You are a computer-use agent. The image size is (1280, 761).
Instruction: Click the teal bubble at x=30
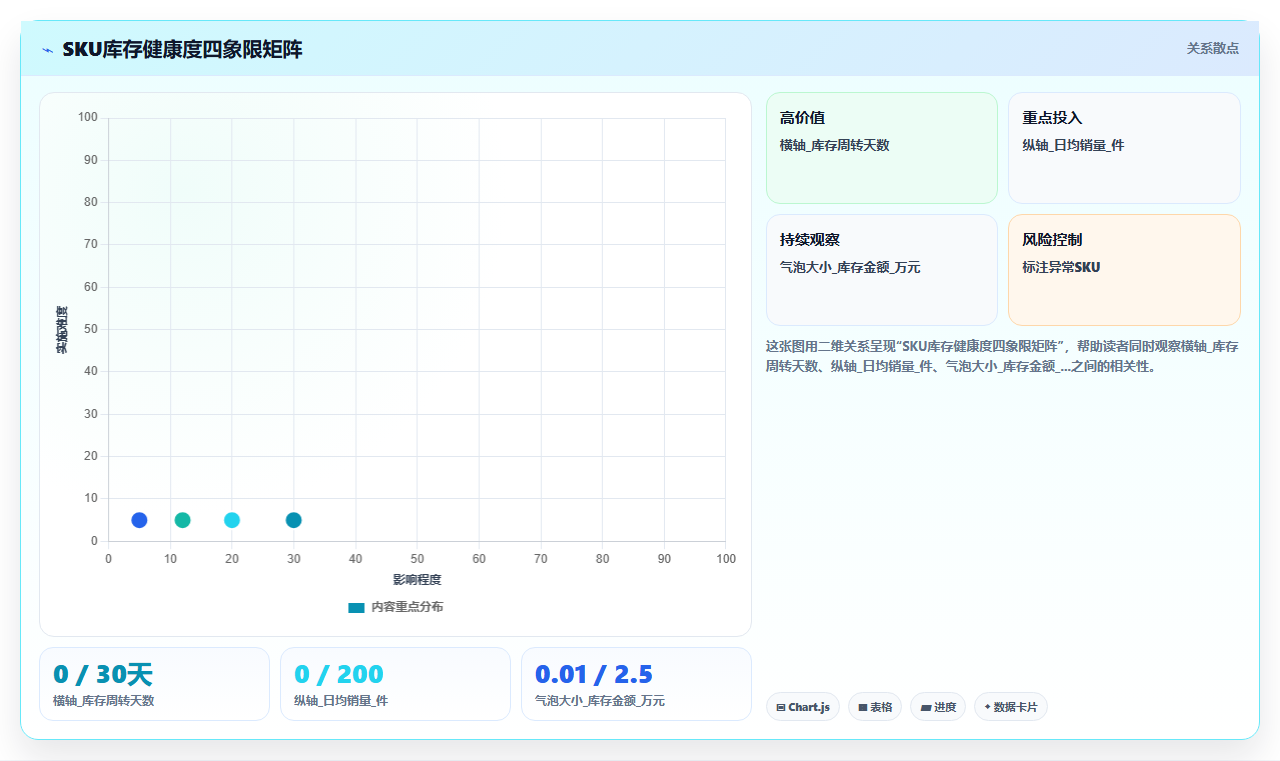click(x=293, y=520)
